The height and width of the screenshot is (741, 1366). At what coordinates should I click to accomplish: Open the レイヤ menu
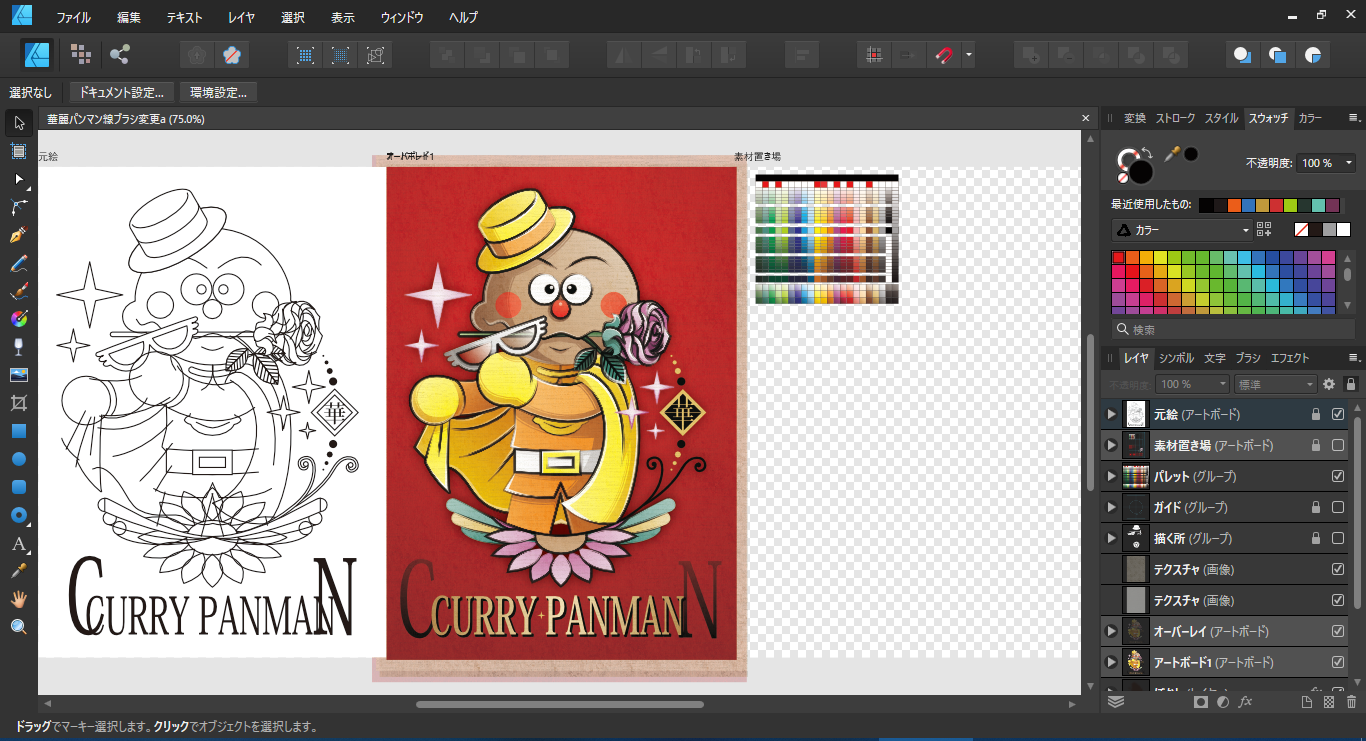[x=241, y=17]
